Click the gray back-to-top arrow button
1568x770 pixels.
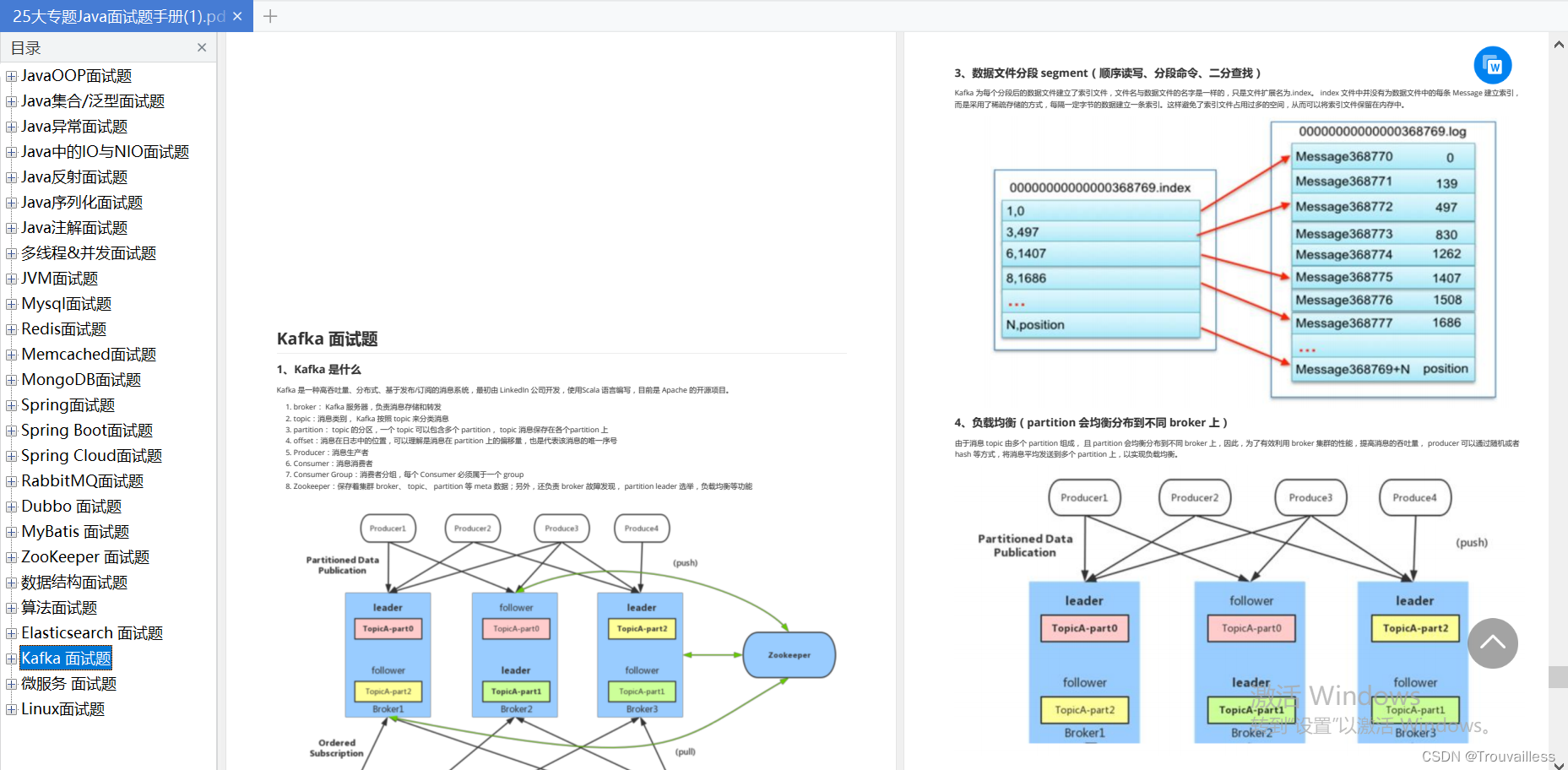[1492, 643]
